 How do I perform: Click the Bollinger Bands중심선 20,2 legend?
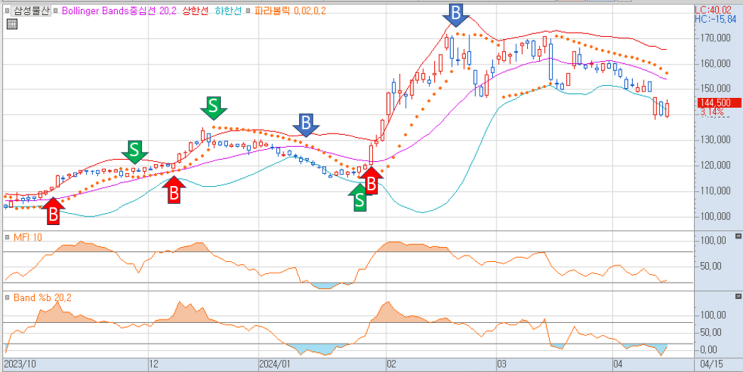pos(119,11)
